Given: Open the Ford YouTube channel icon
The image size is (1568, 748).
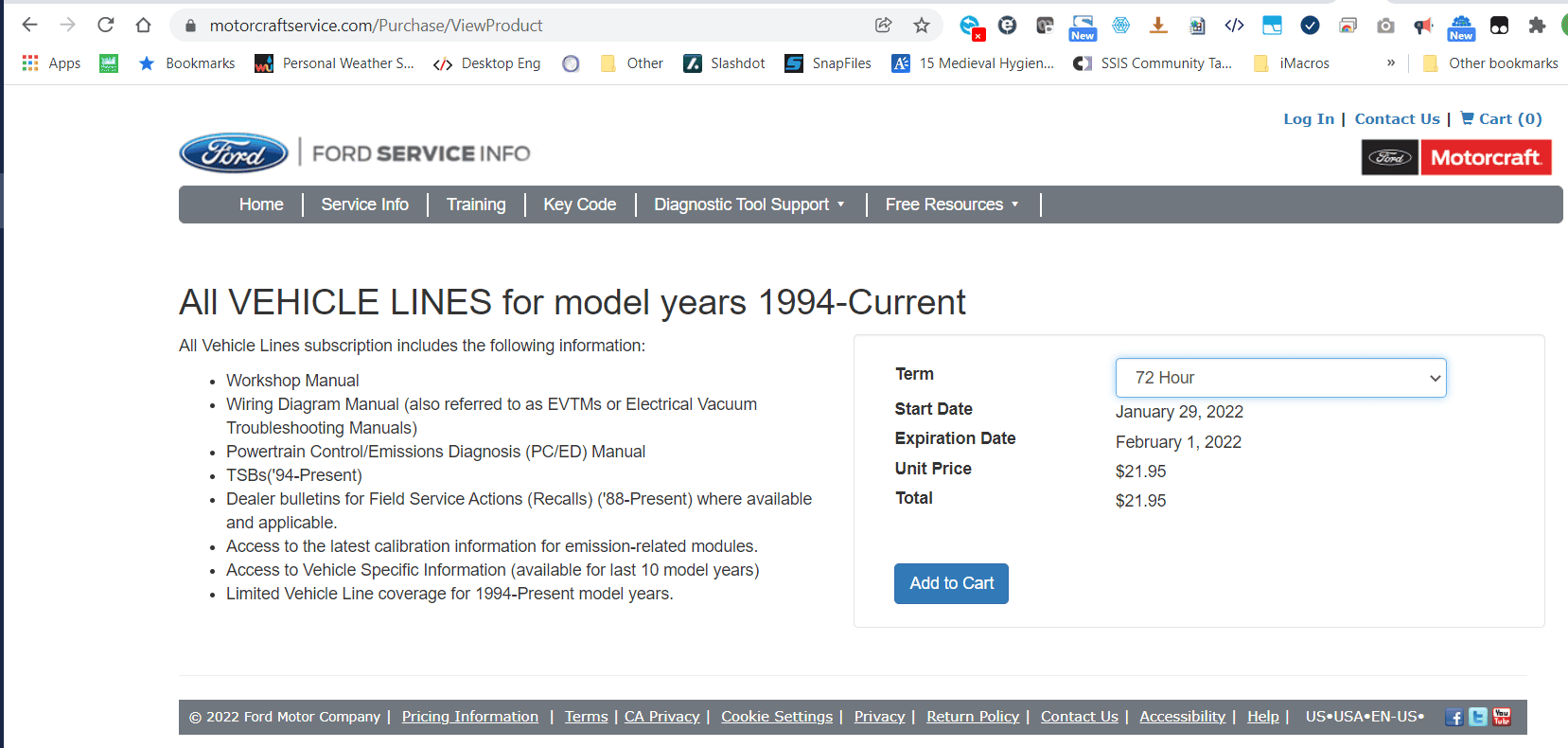Looking at the screenshot, I should pos(1502,717).
